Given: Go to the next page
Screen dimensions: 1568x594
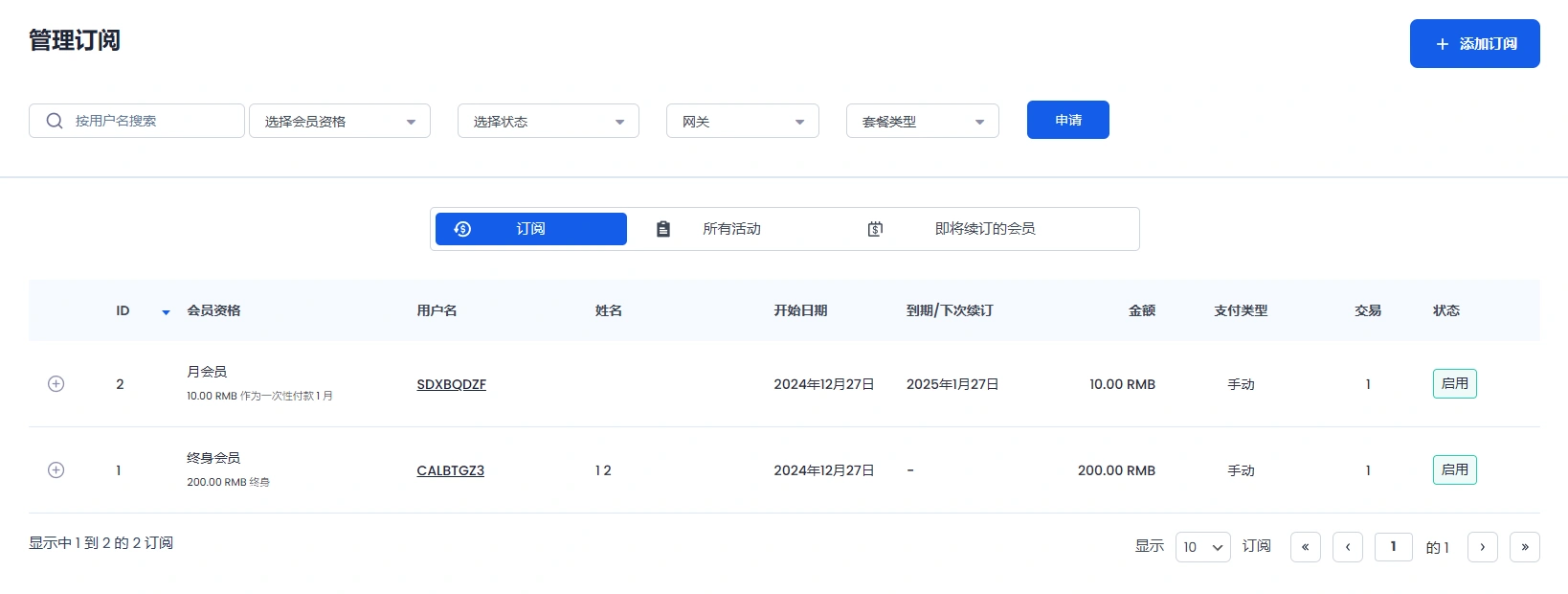Looking at the screenshot, I should pos(1483,547).
